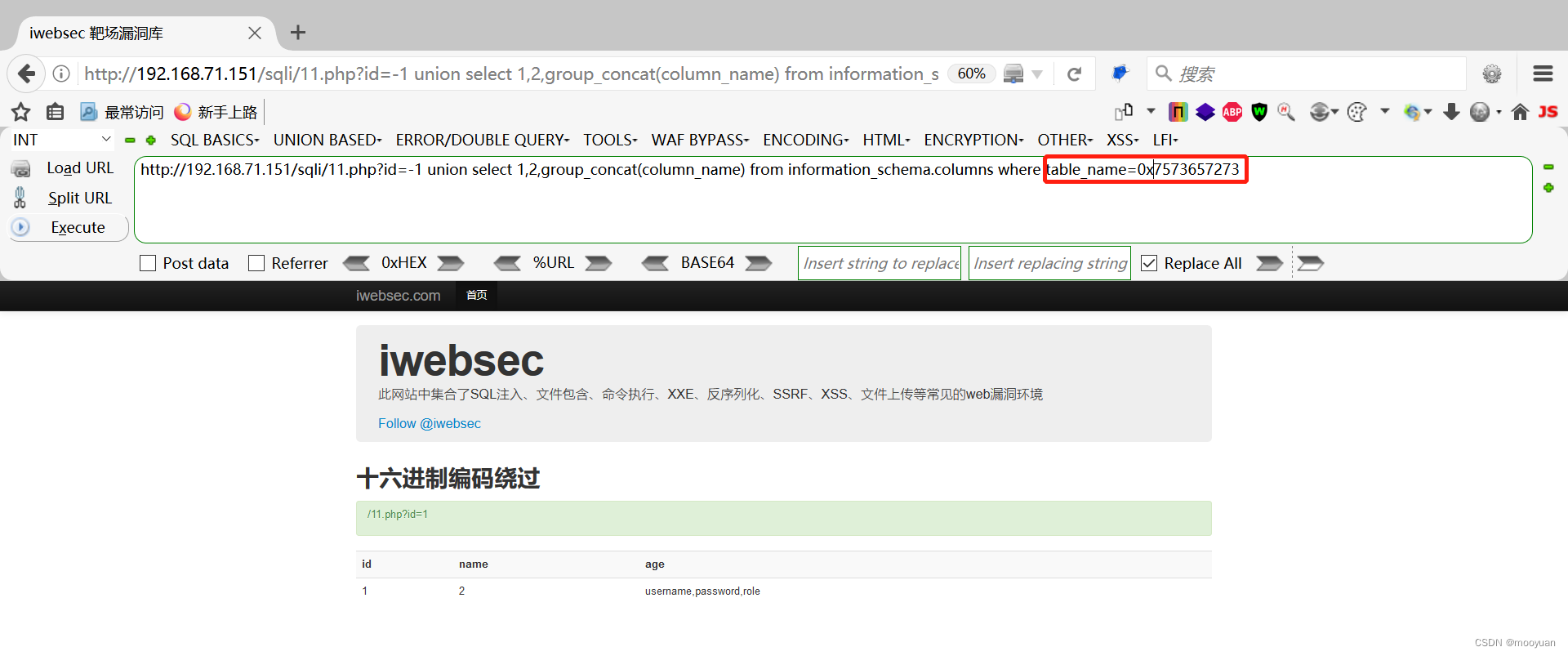Image resolution: width=1568 pixels, height=656 pixels.
Task: Click the green W shield icon
Action: tap(1259, 112)
